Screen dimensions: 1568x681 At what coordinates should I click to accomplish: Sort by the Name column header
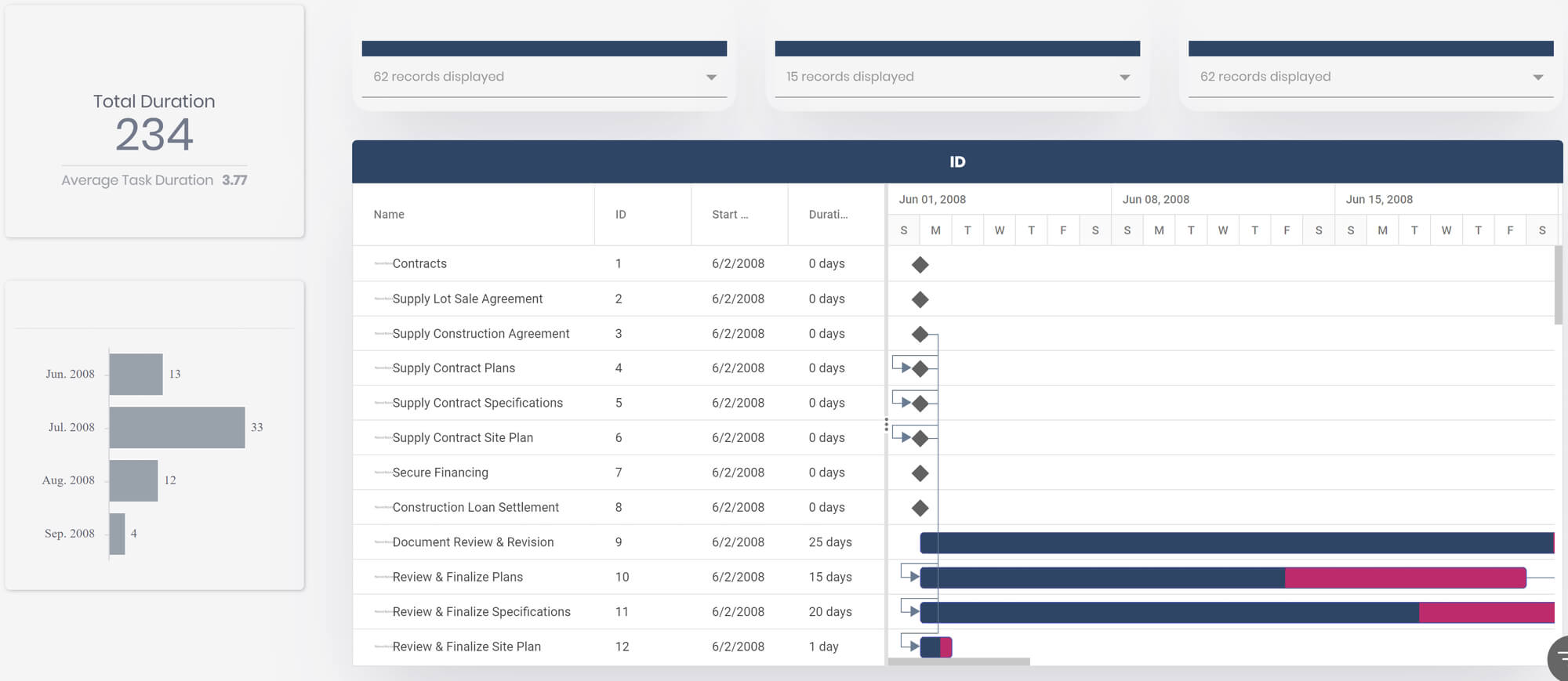(389, 215)
